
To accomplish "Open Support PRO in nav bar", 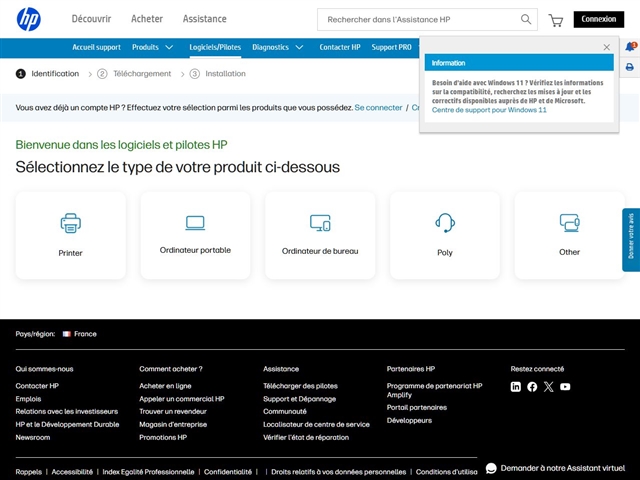I will [391, 47].
